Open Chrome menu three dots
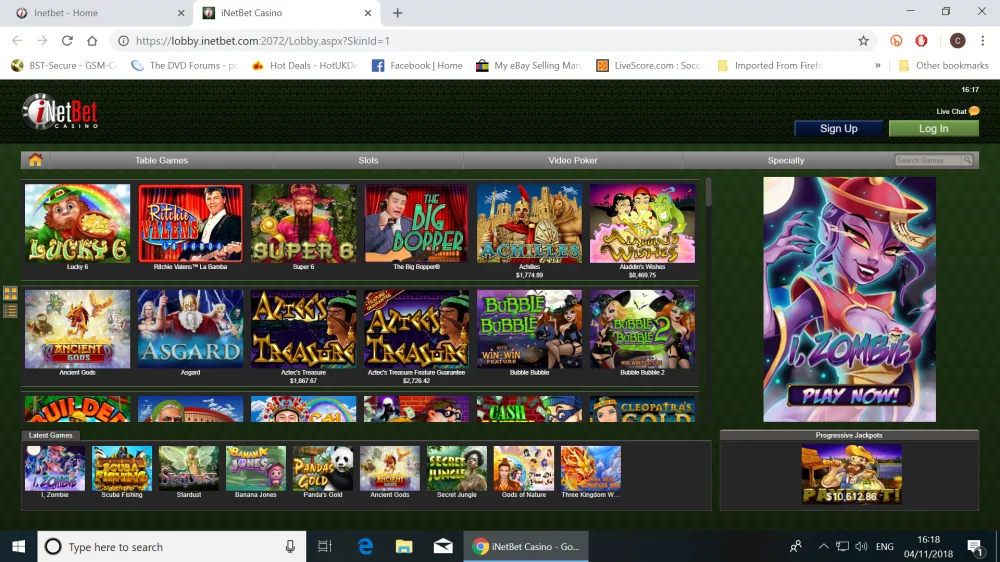The width and height of the screenshot is (1000, 562). [x=983, y=41]
